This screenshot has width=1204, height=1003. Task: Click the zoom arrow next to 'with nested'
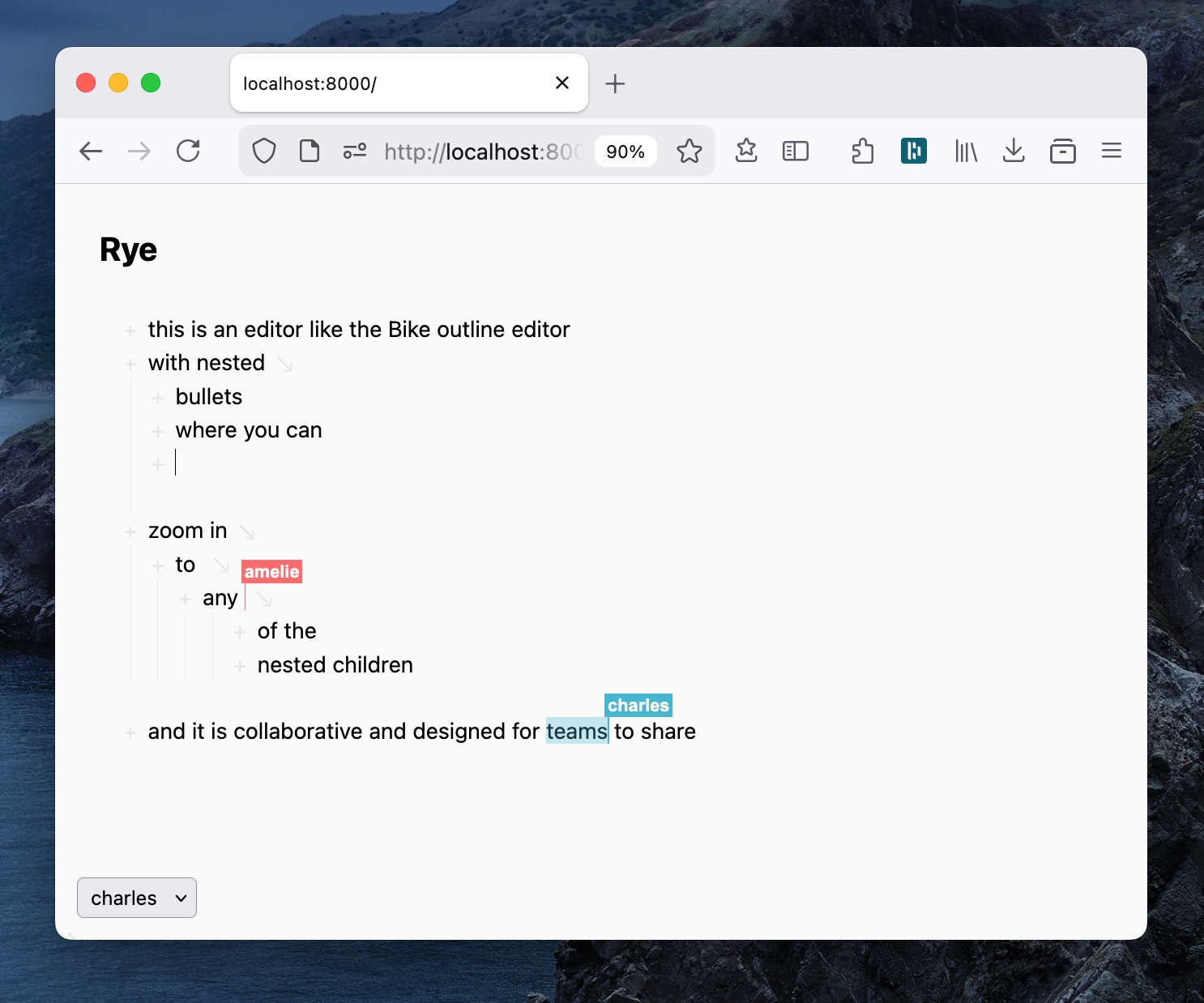[284, 365]
